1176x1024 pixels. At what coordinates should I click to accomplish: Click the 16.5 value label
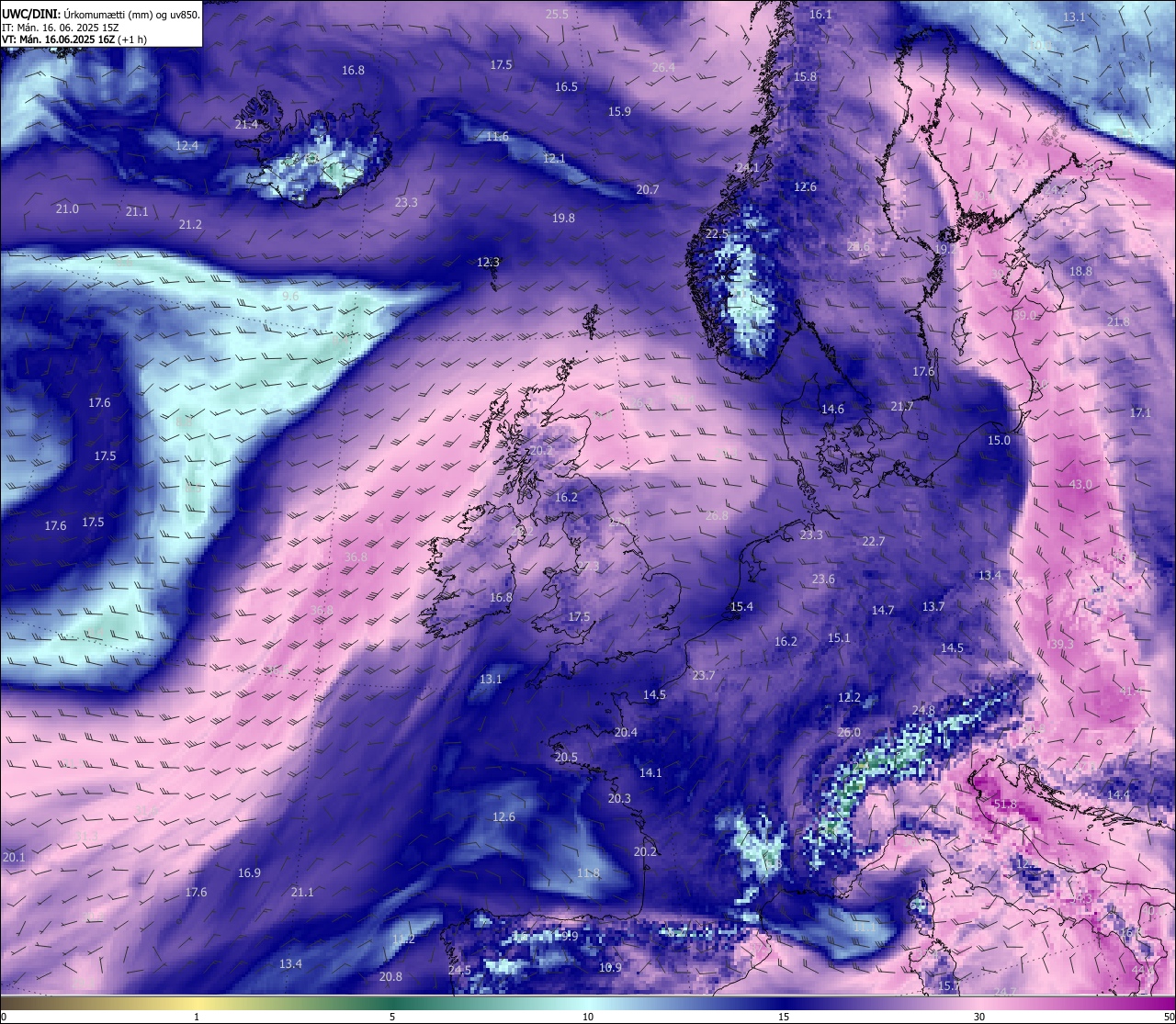point(566,86)
